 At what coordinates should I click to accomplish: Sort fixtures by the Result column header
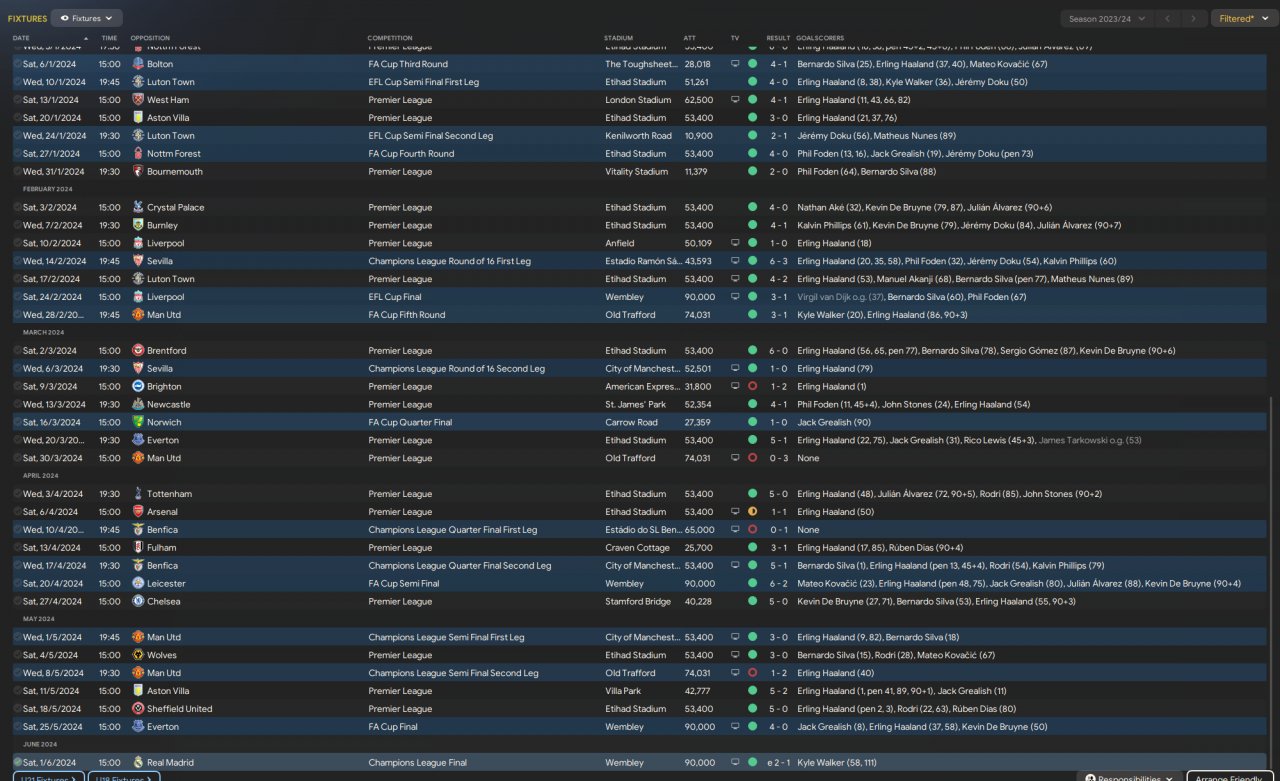778,38
